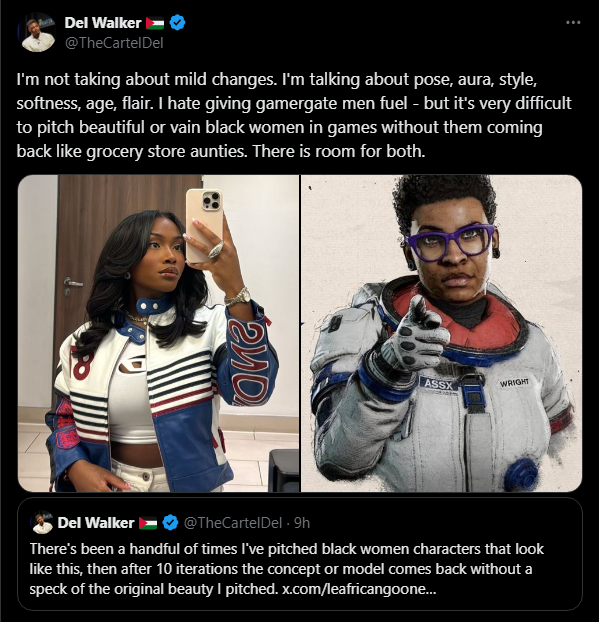Image resolution: width=599 pixels, height=622 pixels.
Task: Open the Del Walker display name in the tweet header
Action: 103,23
